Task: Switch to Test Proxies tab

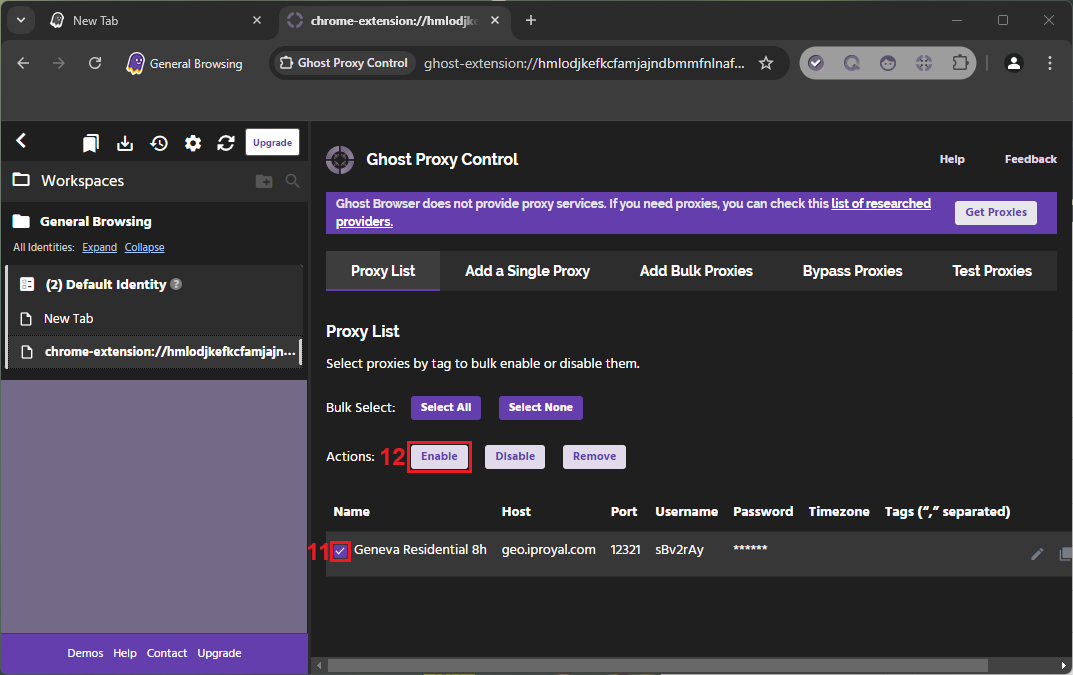Action: pyautogui.click(x=992, y=271)
